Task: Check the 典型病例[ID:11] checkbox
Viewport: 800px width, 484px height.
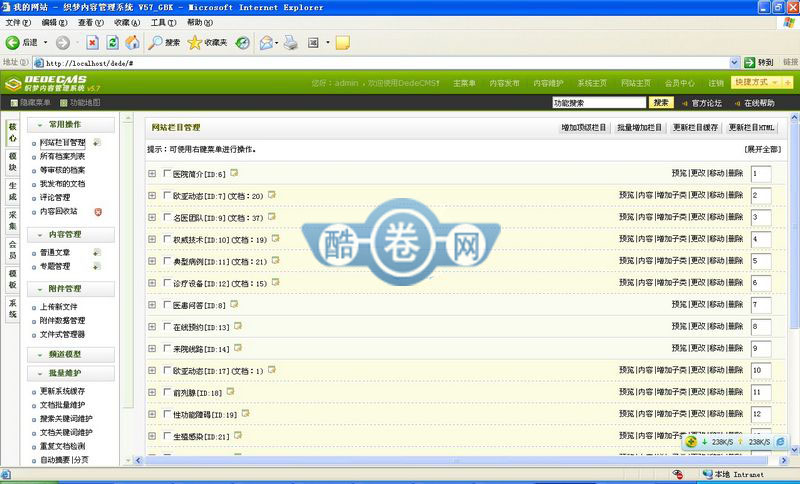Action: tap(167, 261)
